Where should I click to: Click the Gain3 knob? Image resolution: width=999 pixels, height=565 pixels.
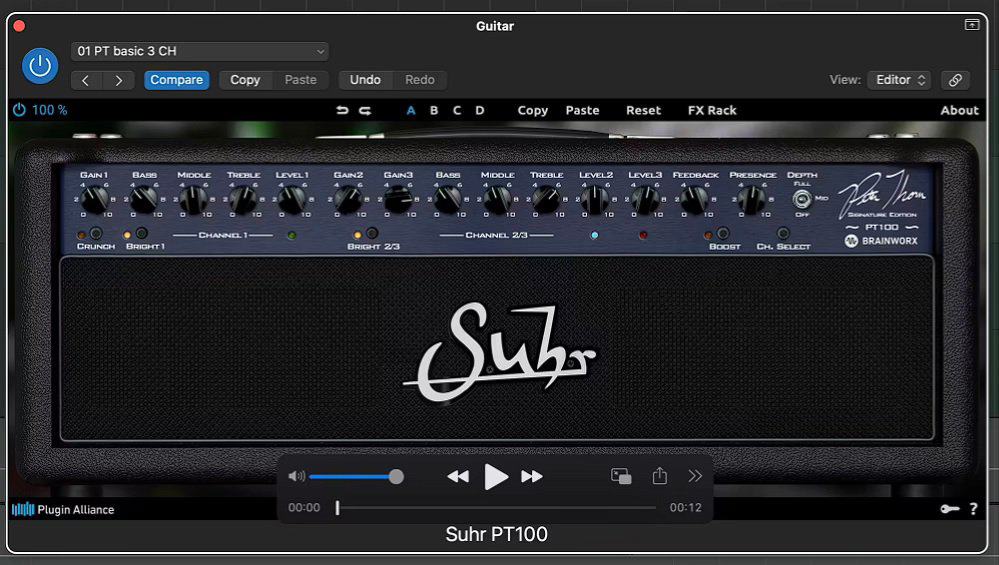[x=398, y=200]
